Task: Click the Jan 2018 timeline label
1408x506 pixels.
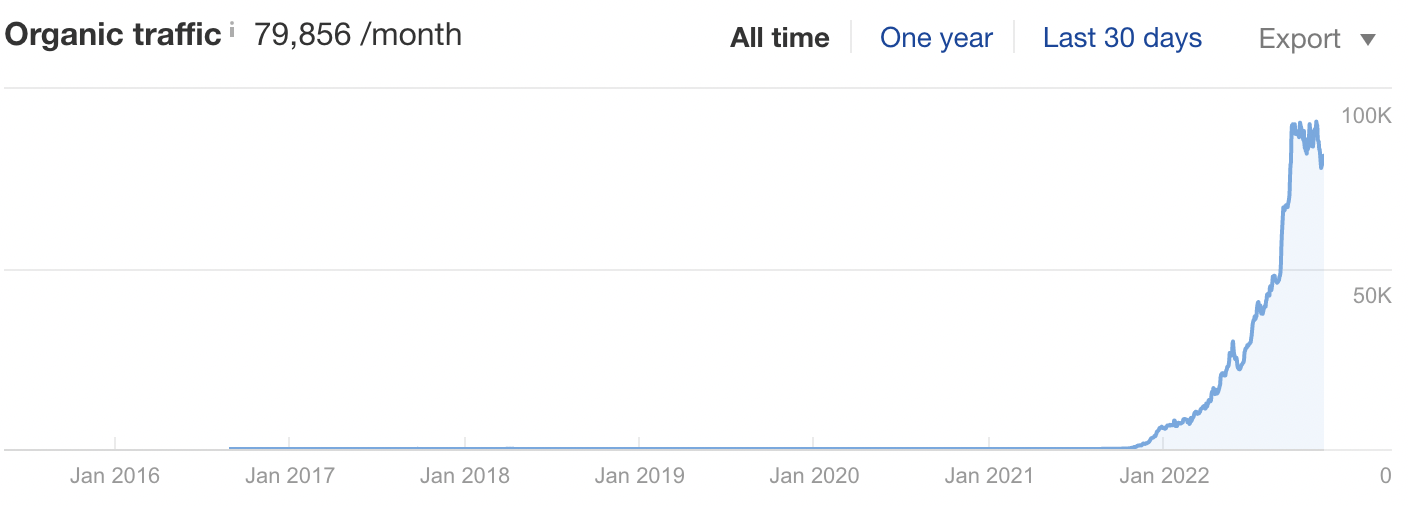Action: (465, 476)
